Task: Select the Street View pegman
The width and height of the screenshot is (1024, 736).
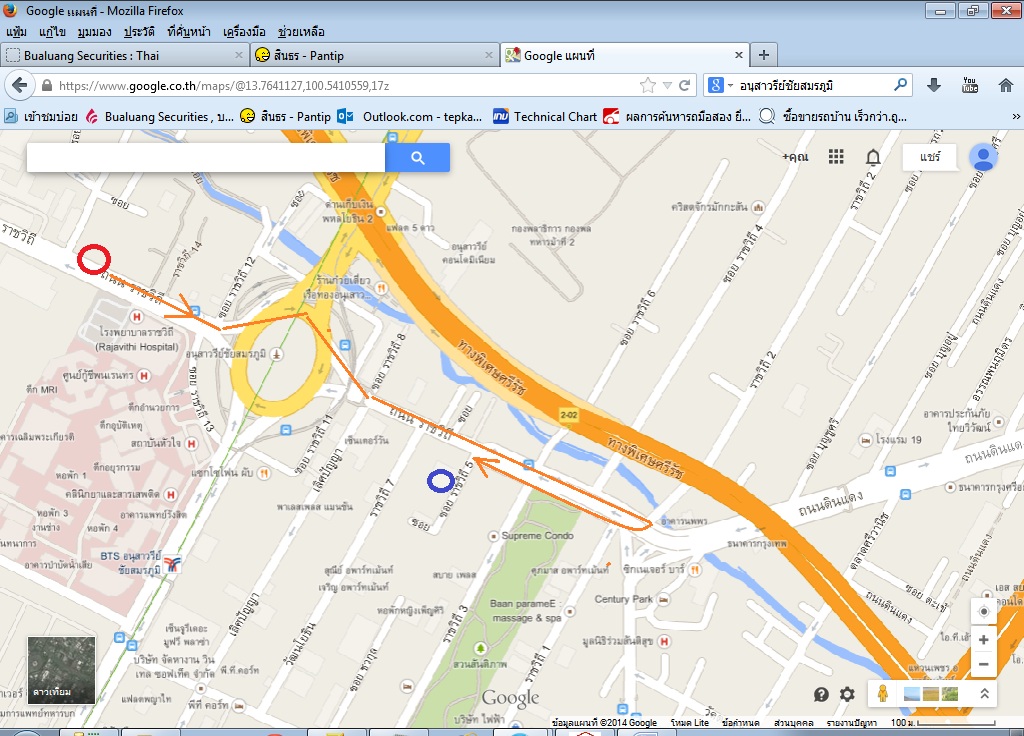Action: pyautogui.click(x=883, y=694)
